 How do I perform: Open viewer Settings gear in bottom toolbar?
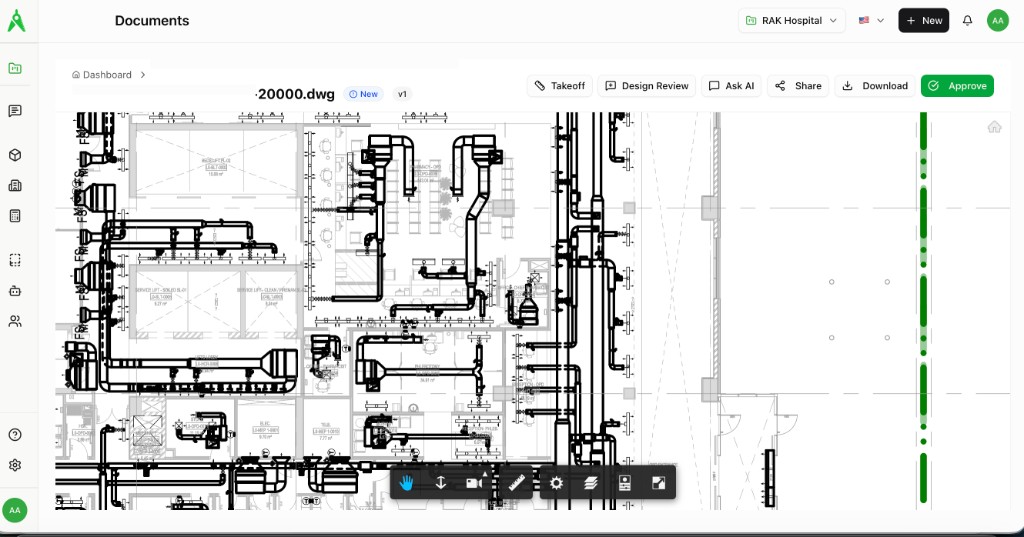[557, 483]
